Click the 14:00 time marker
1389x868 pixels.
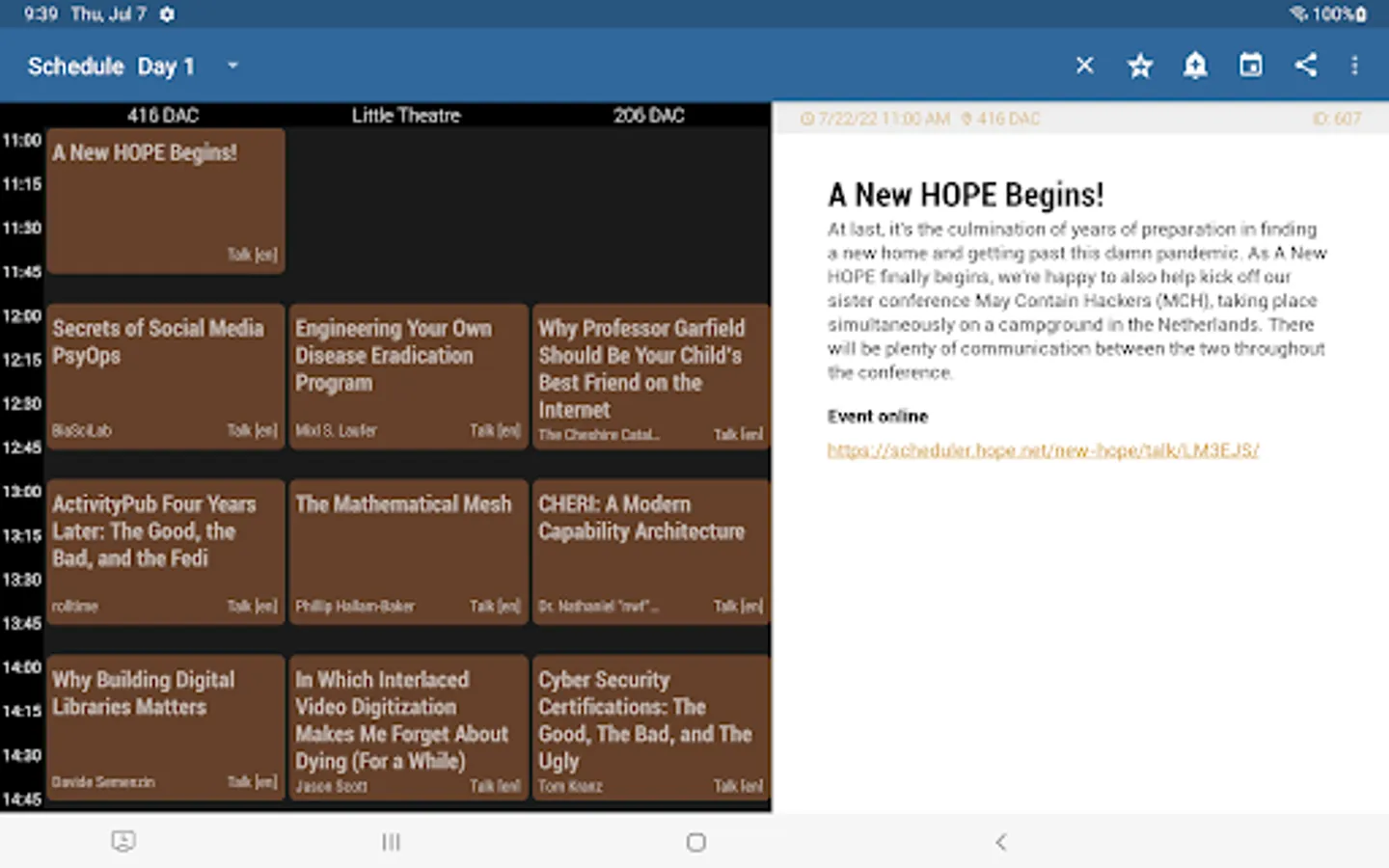click(22, 667)
